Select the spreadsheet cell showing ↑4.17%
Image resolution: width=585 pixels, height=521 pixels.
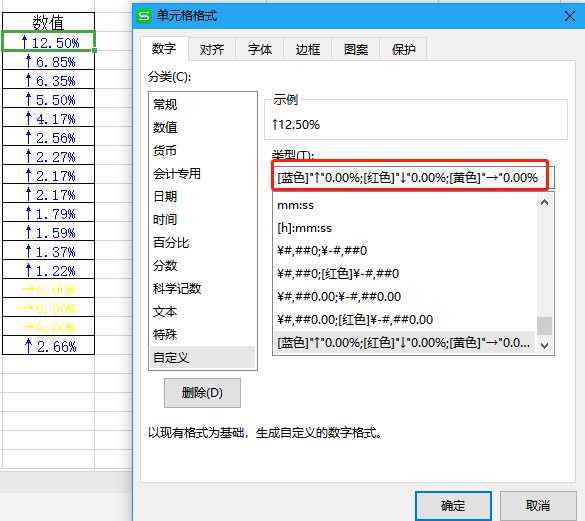[49, 118]
